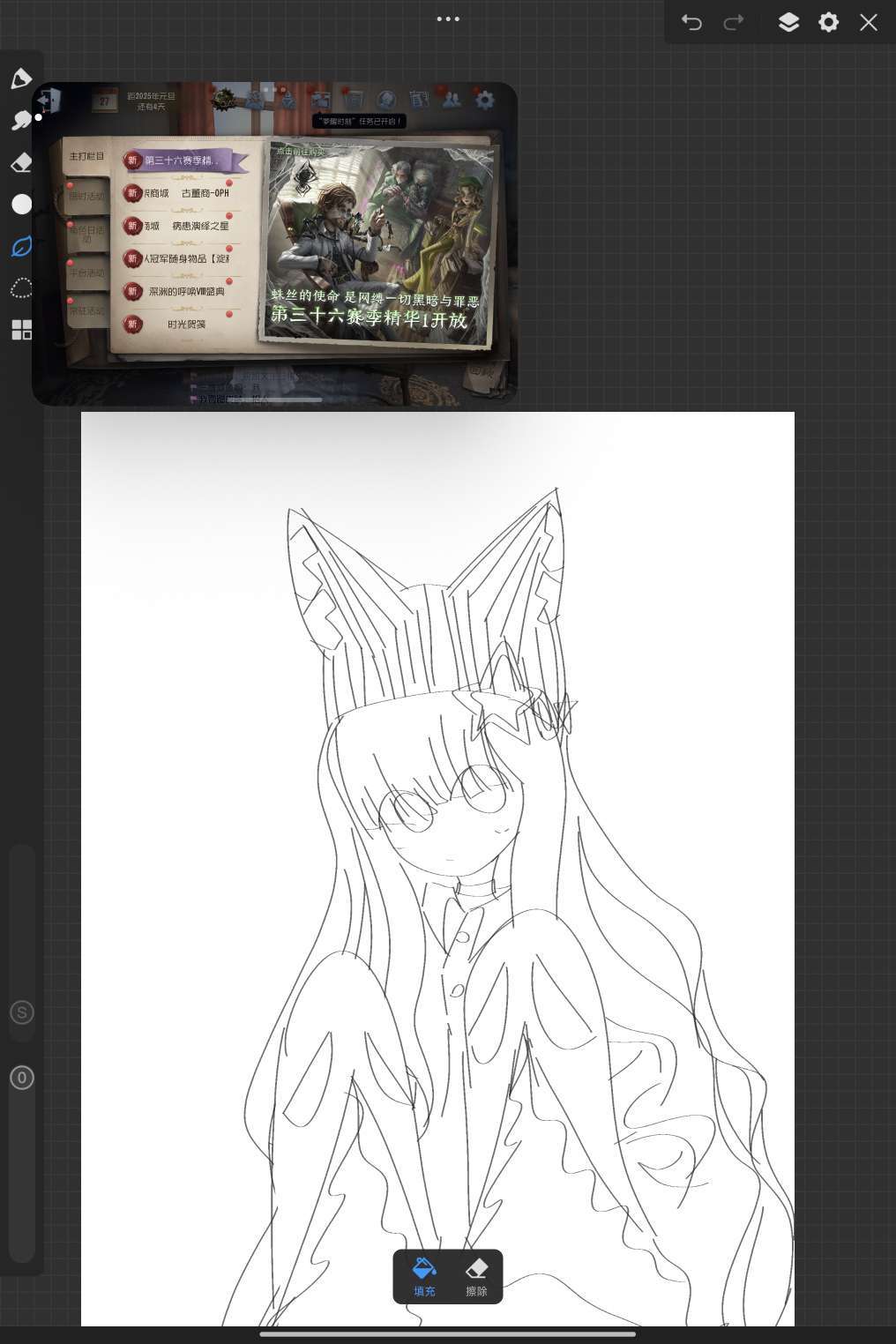Screen dimensions: 896x1344
Task: Select the dotted lasso selection tool
Action: 21,288
